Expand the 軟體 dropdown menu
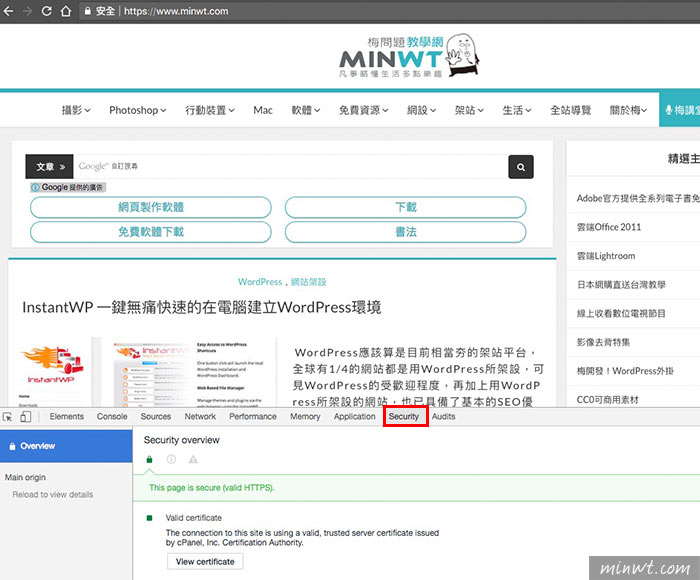The image size is (700, 580). (x=306, y=110)
